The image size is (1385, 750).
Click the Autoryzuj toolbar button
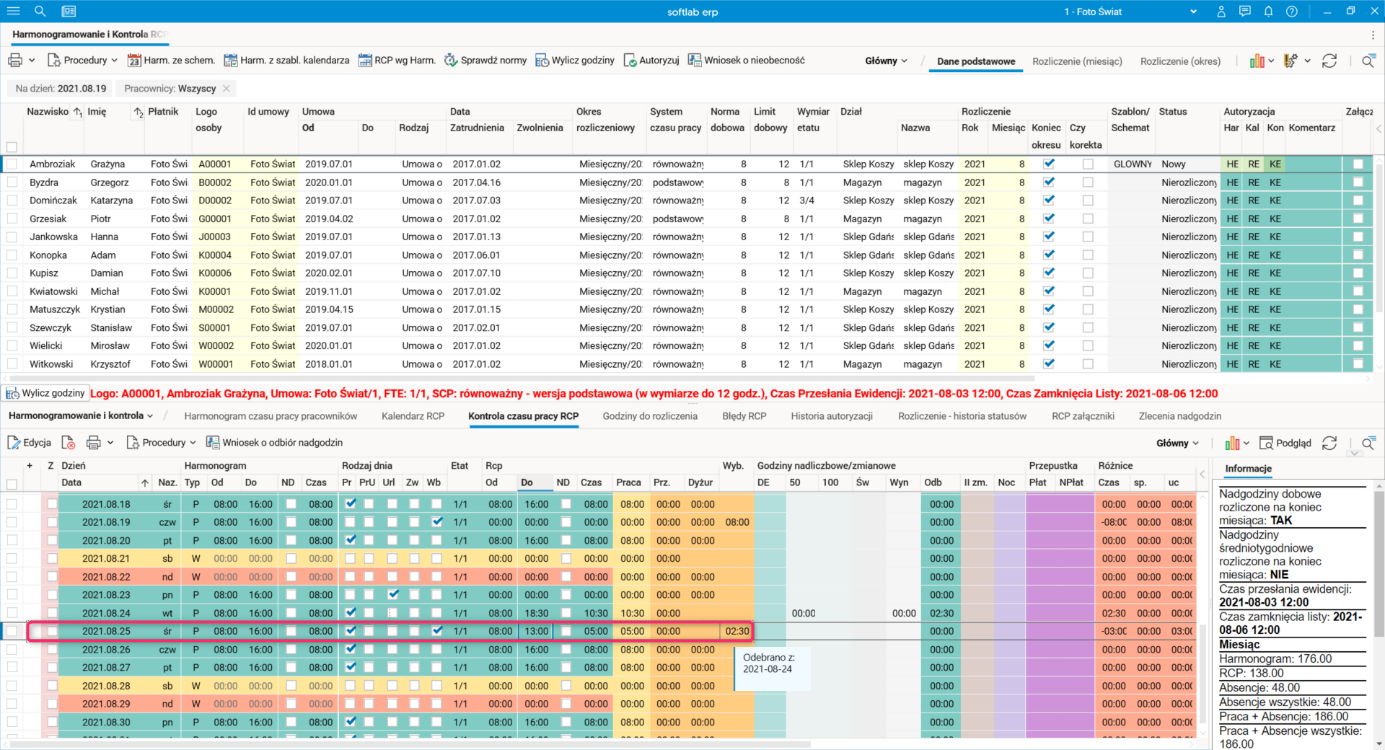tap(651, 60)
